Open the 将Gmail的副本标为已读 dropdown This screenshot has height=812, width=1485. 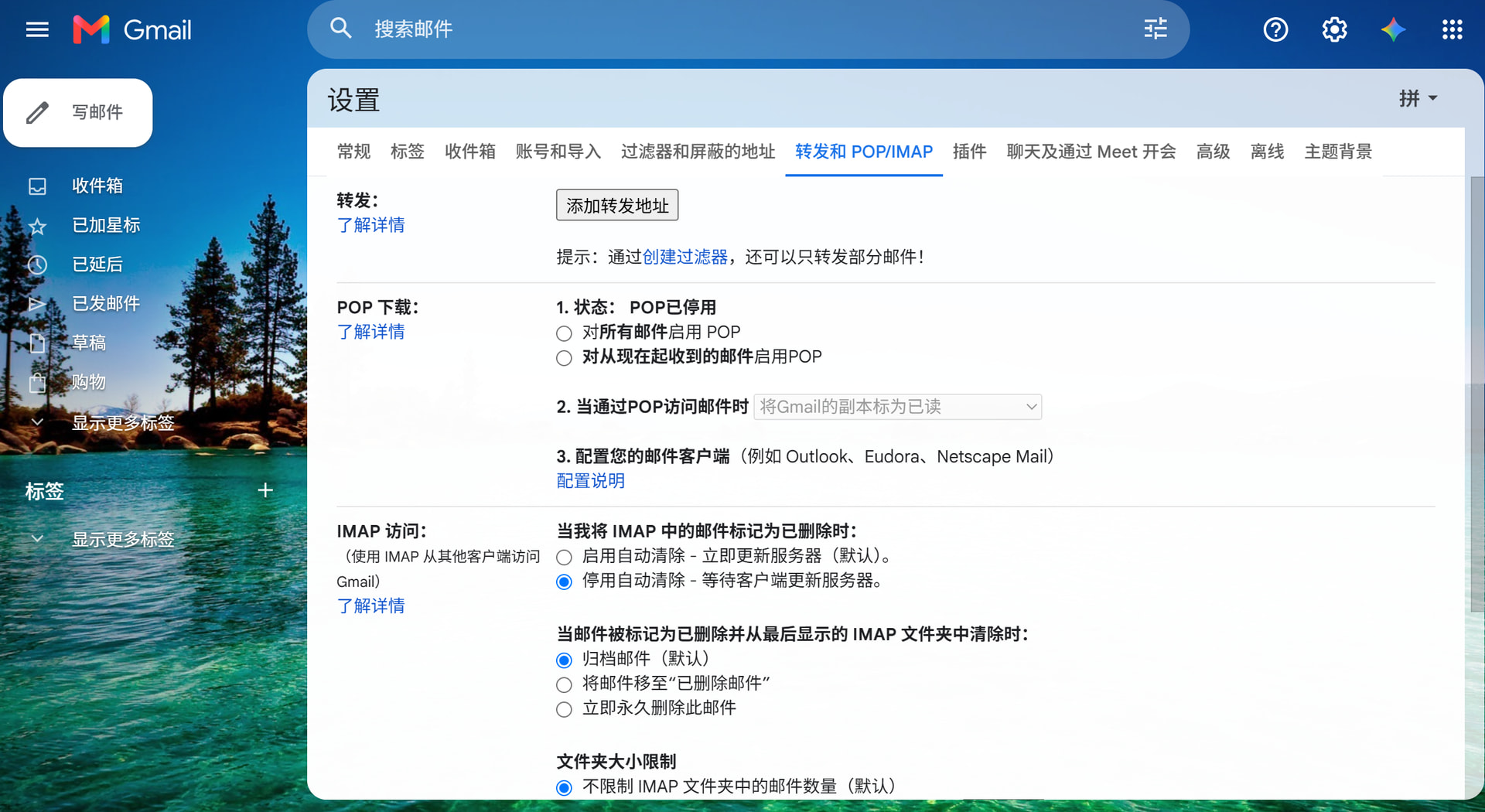898,407
